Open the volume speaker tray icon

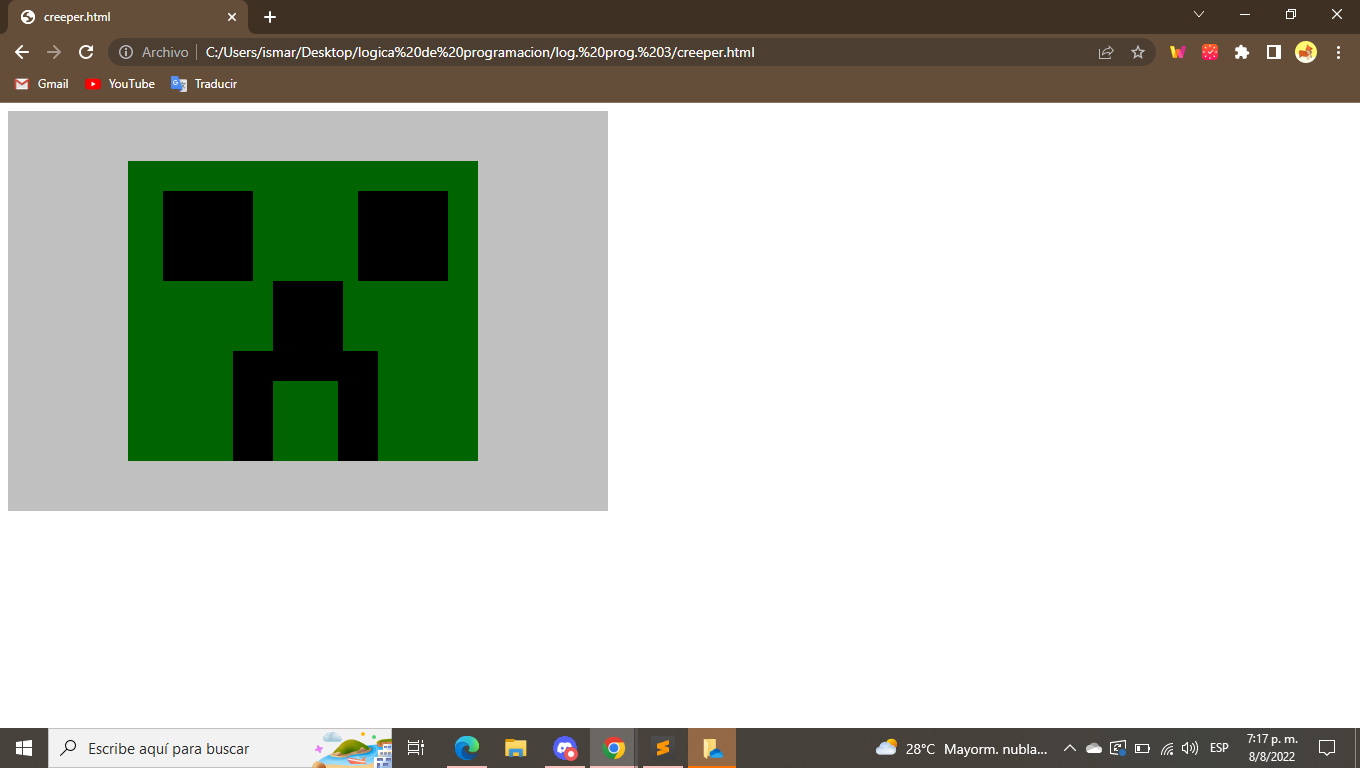tap(1190, 748)
